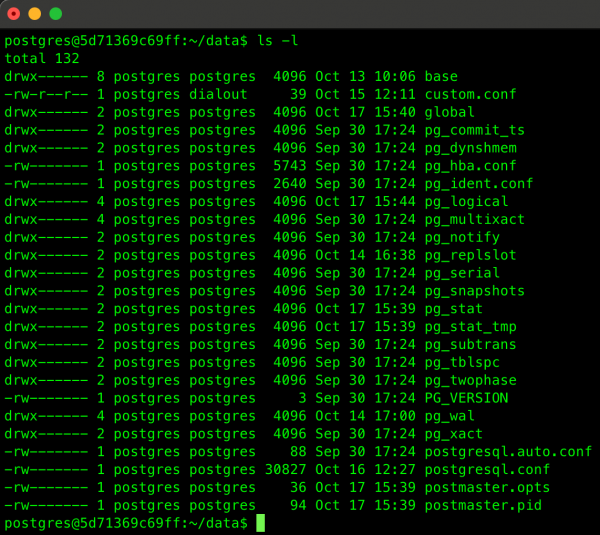600x535 pixels.
Task: Click the postgresql.auto.conf filename
Action: 508,451
